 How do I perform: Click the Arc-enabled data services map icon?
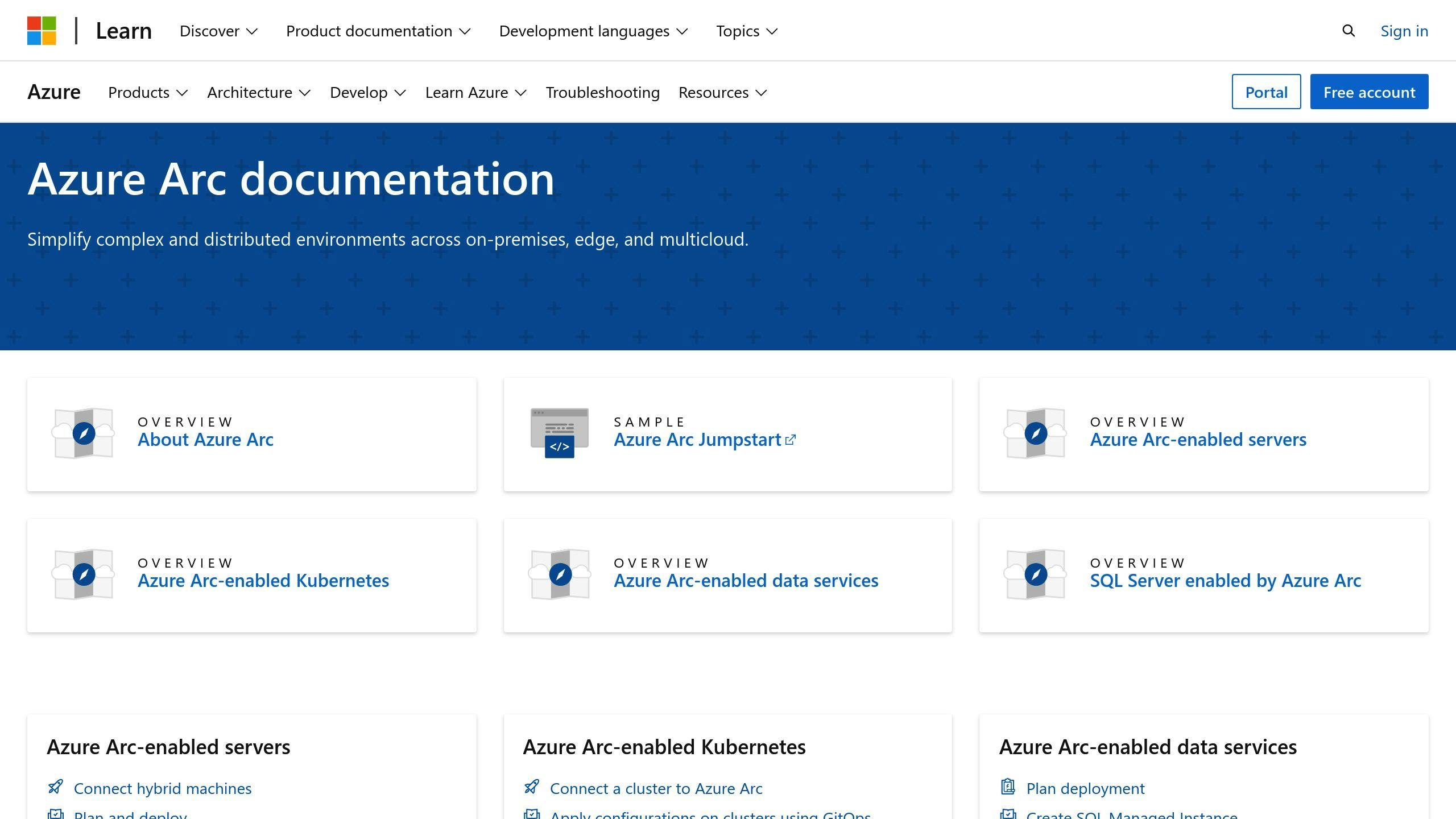pos(560,574)
